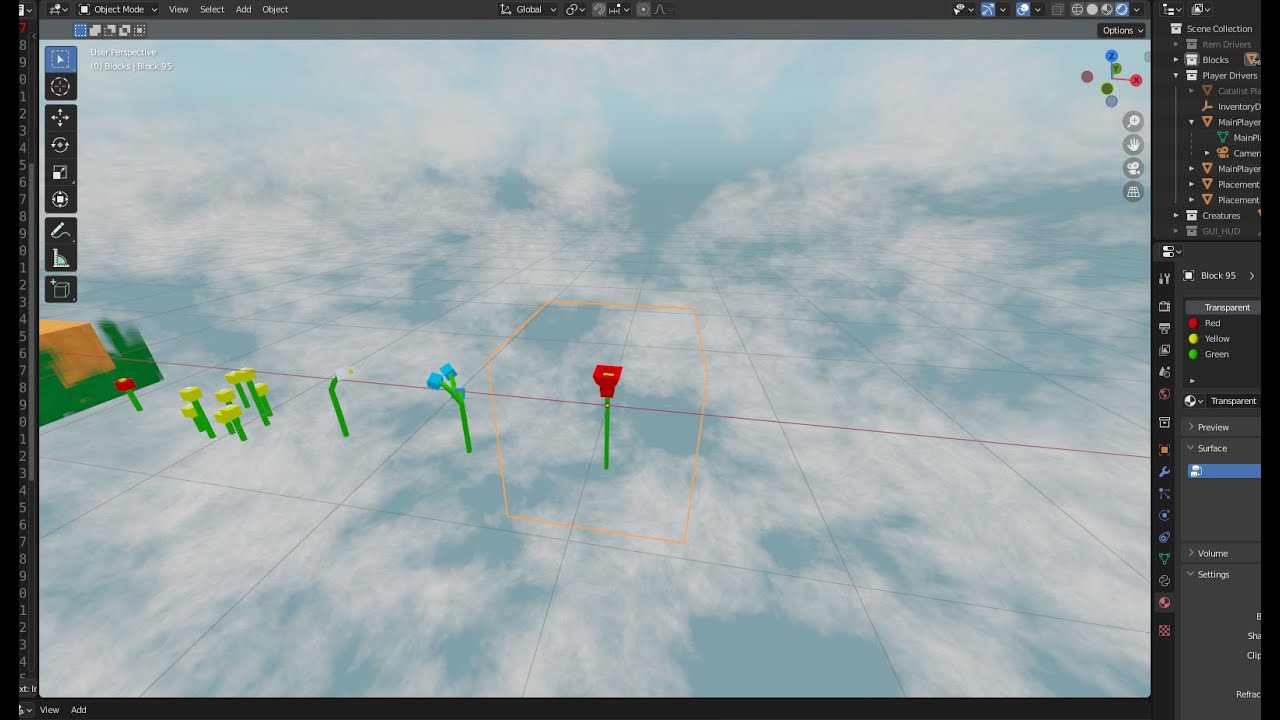This screenshot has height=720, width=1280.
Task: Open the Object Data green triangle tab
Action: coord(1164,559)
